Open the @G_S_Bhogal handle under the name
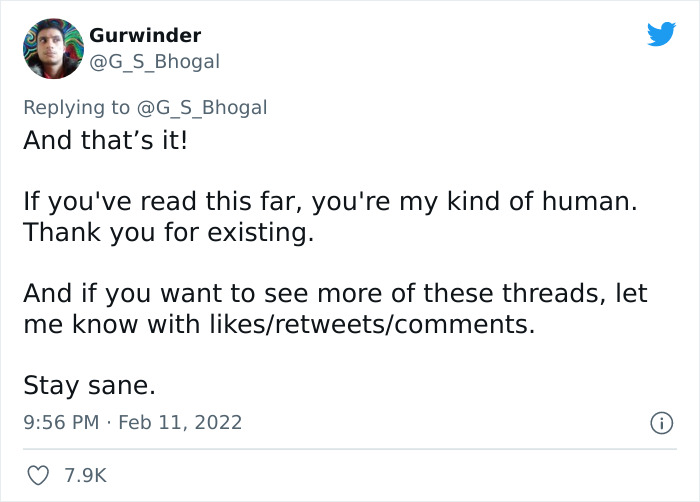The height and width of the screenshot is (502, 700). tap(154, 61)
